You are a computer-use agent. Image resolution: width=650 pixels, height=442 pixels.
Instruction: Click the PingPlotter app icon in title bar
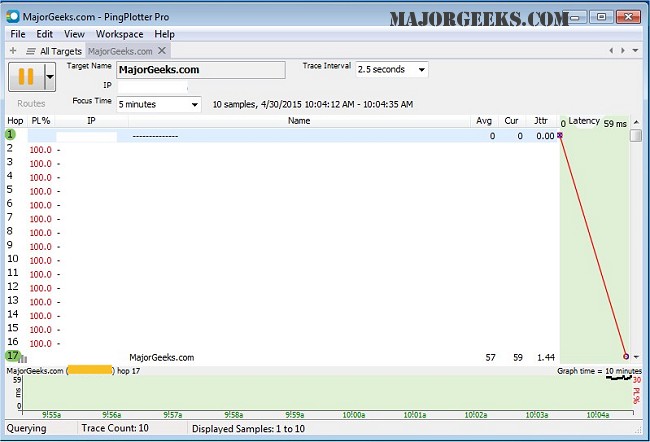[x=13, y=17]
